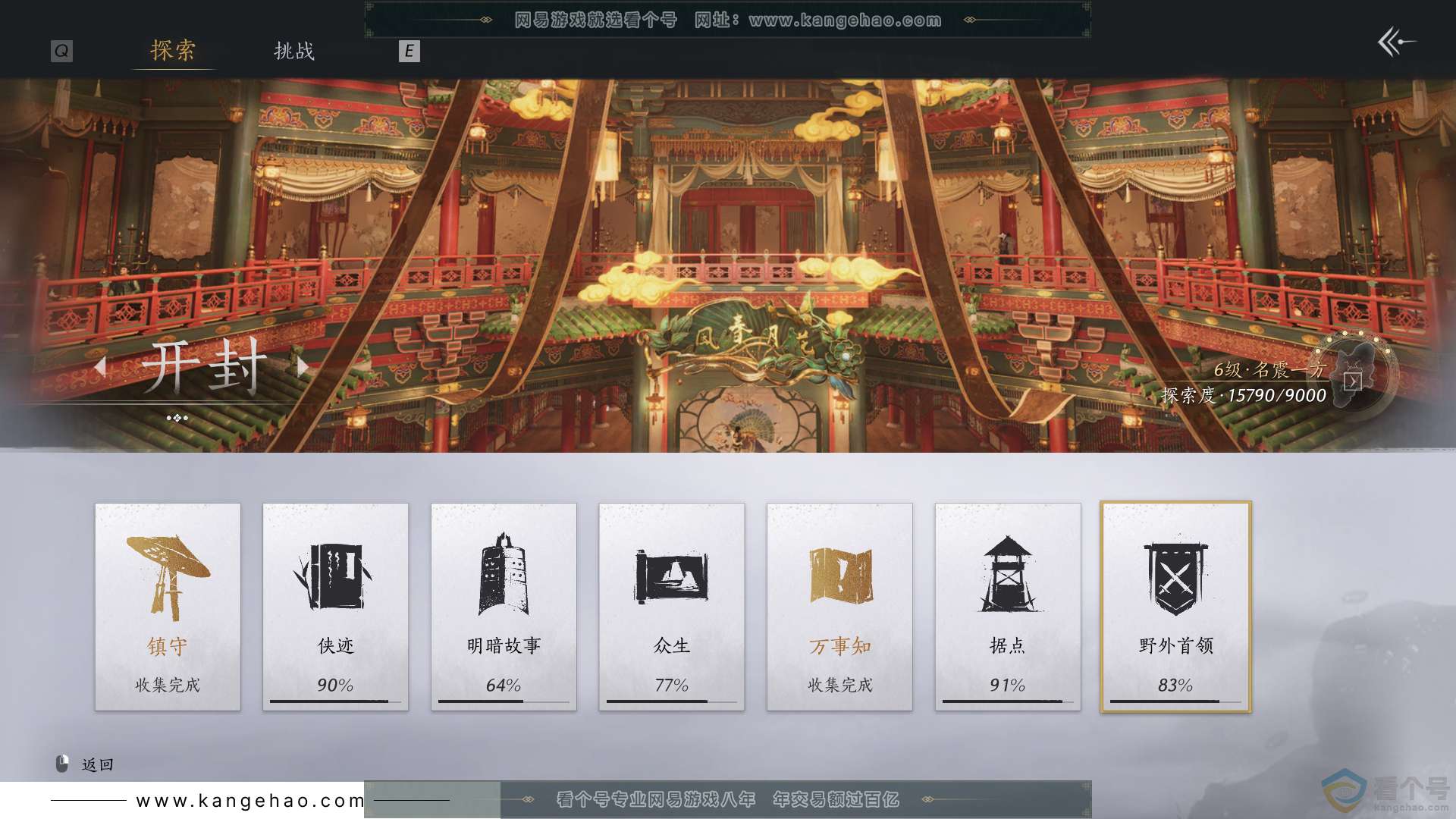Click the 众生 77% progress bar
Viewport: 1456px width, 819px height.
tap(672, 701)
